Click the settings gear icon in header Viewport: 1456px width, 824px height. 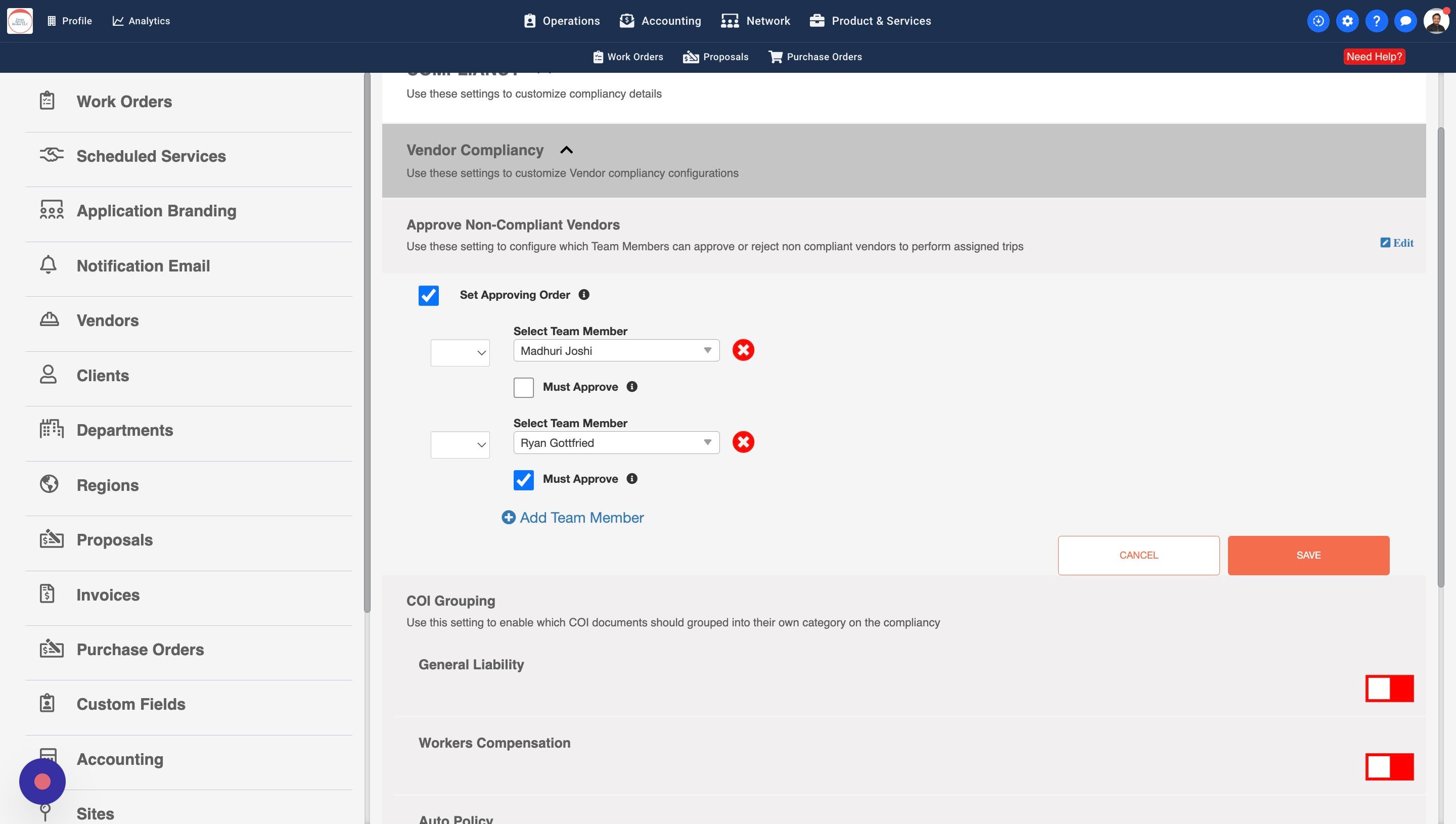click(1347, 21)
